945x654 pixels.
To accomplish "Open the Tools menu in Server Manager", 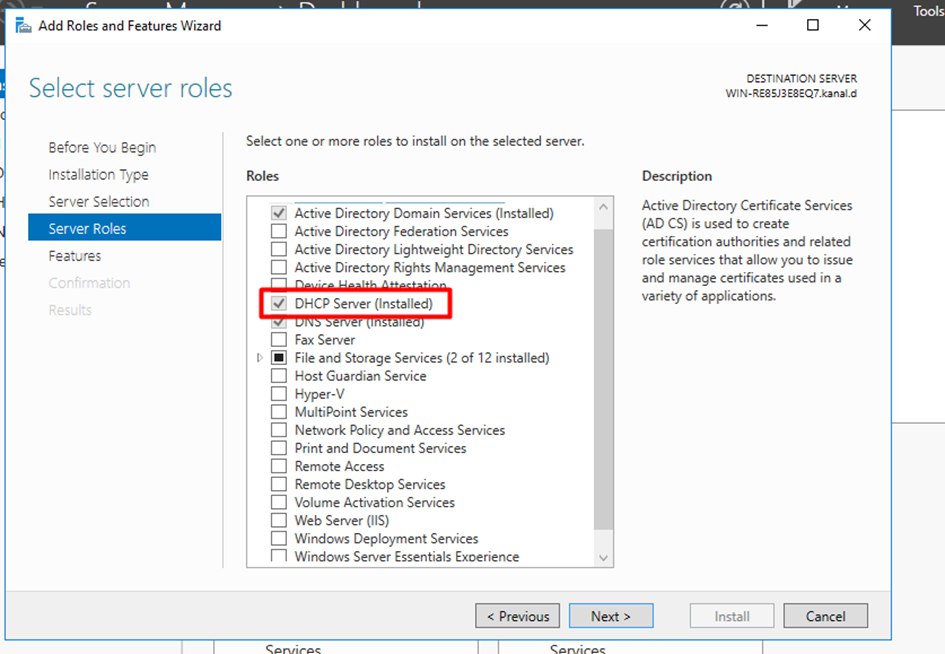I will pyautogui.click(x=927, y=12).
